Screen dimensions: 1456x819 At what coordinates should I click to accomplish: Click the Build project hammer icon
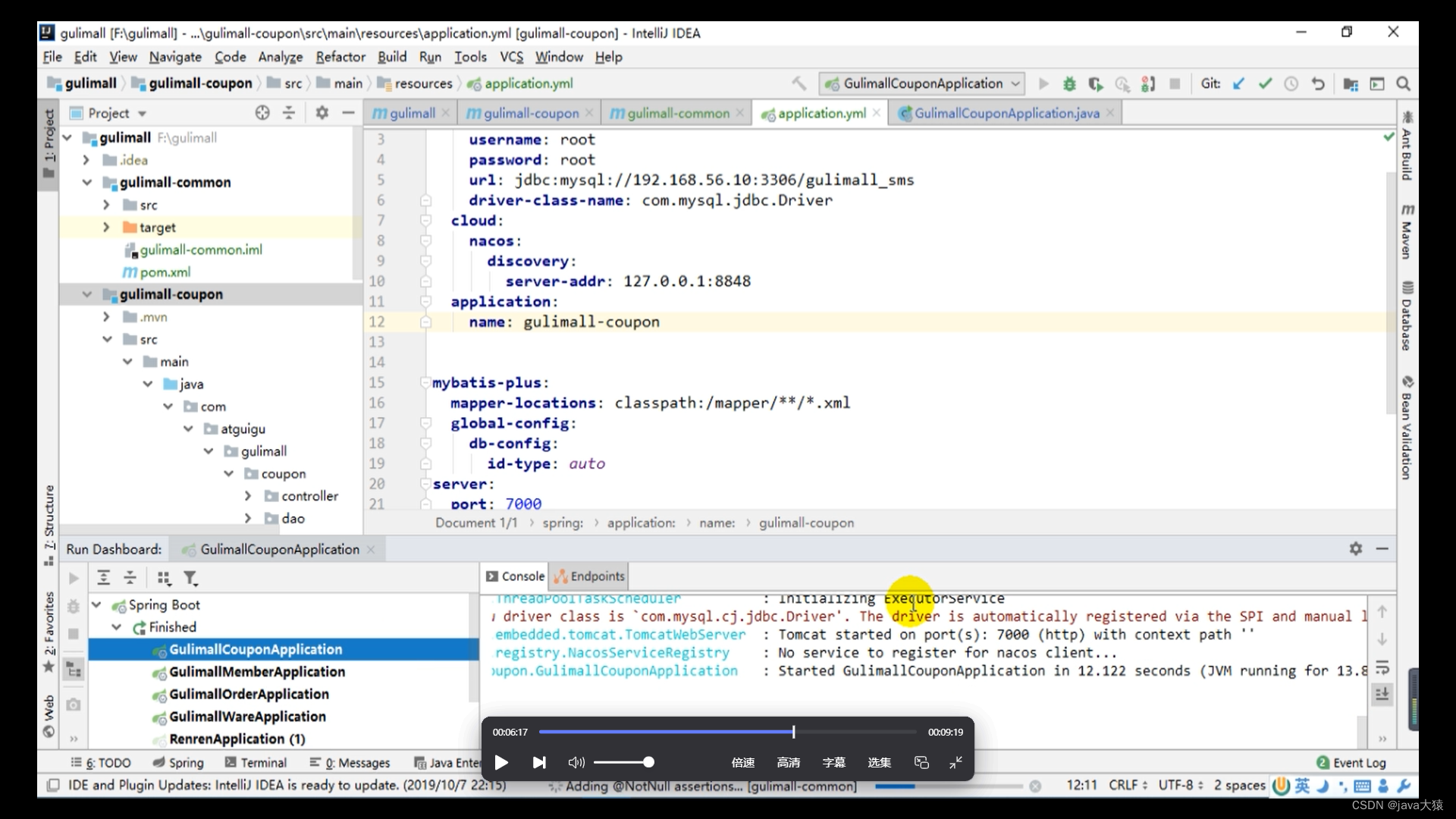pos(799,83)
